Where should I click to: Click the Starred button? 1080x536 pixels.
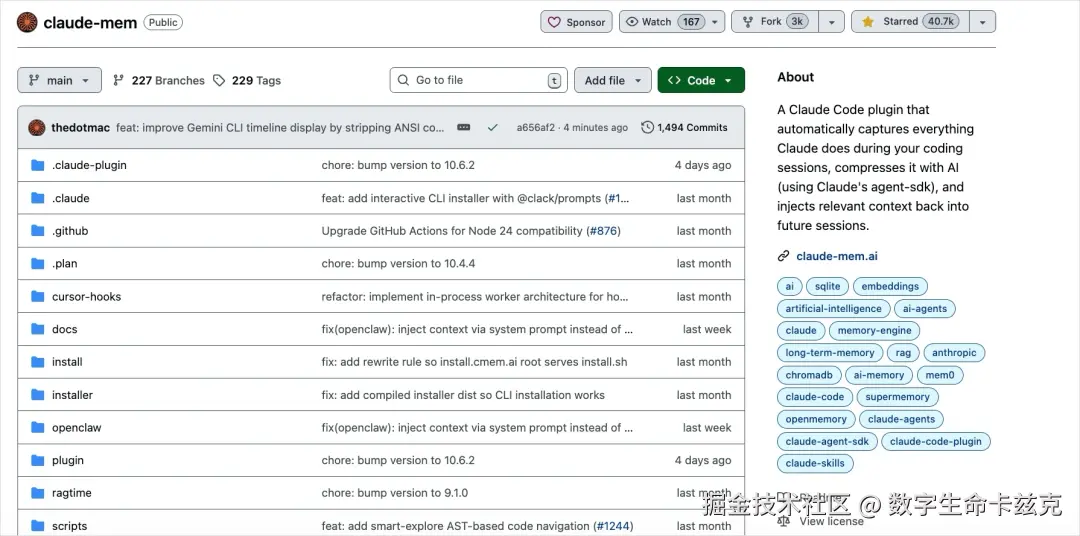(x=911, y=22)
